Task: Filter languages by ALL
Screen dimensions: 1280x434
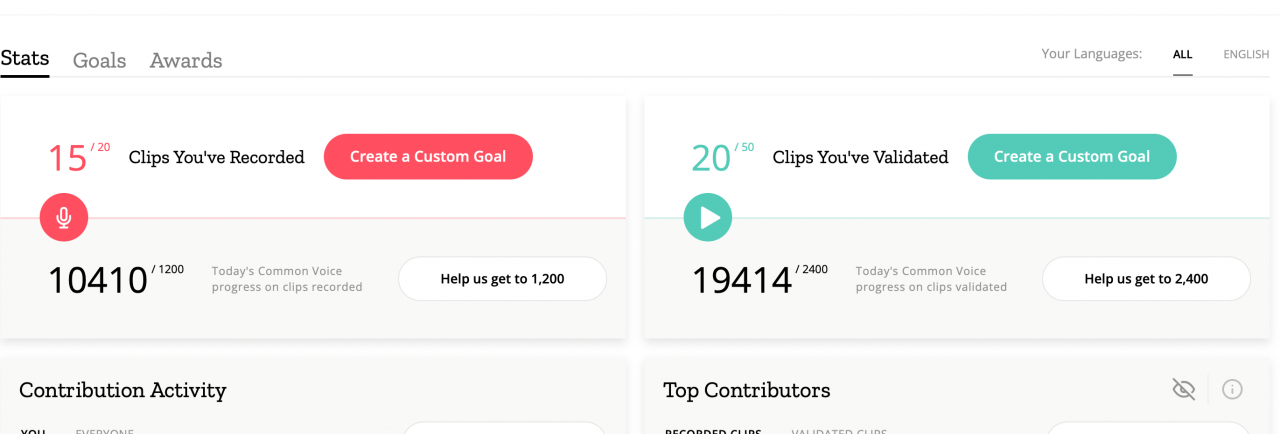Action: (1183, 55)
